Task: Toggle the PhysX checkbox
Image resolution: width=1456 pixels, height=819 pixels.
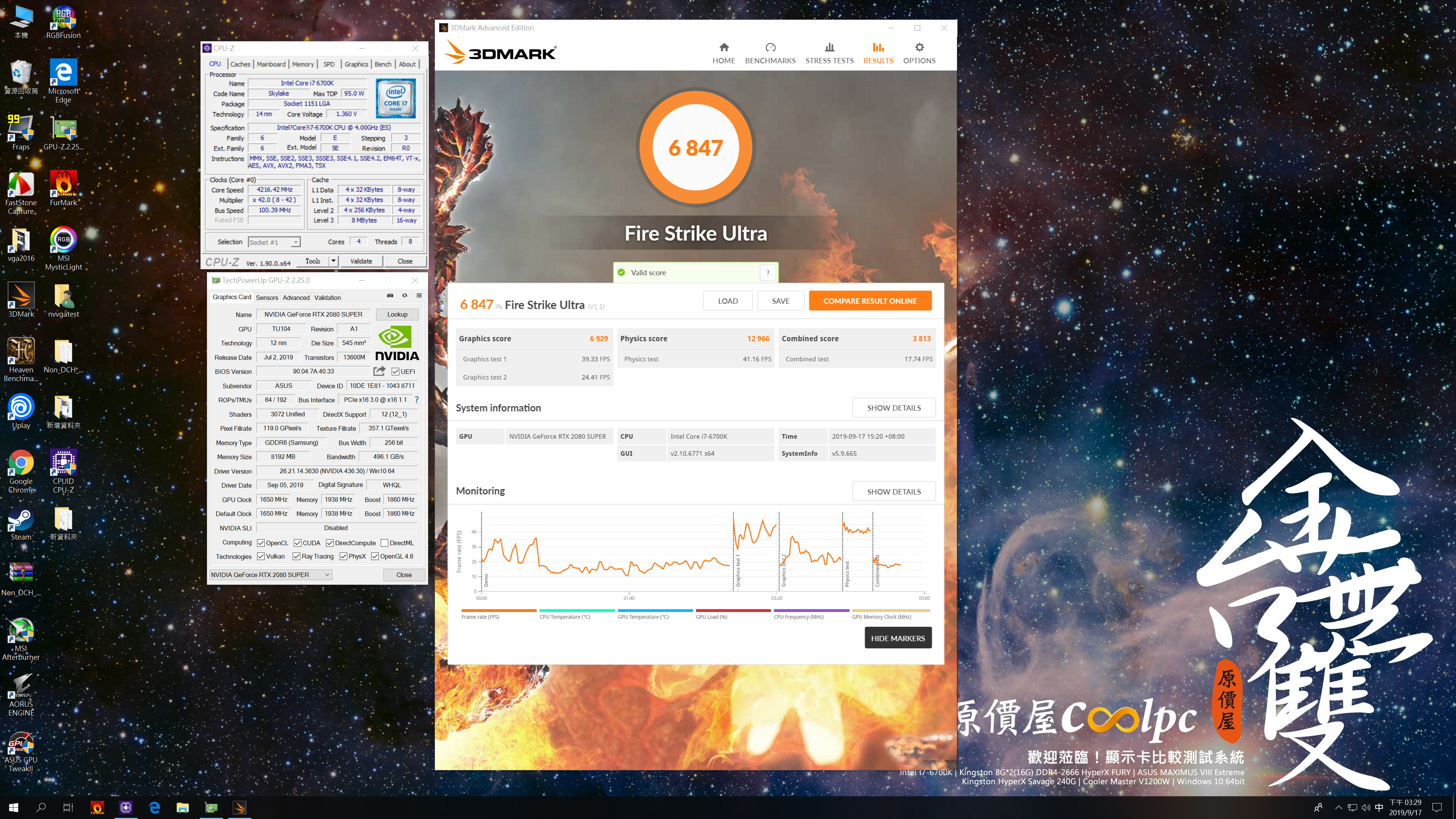Action: coord(343,556)
